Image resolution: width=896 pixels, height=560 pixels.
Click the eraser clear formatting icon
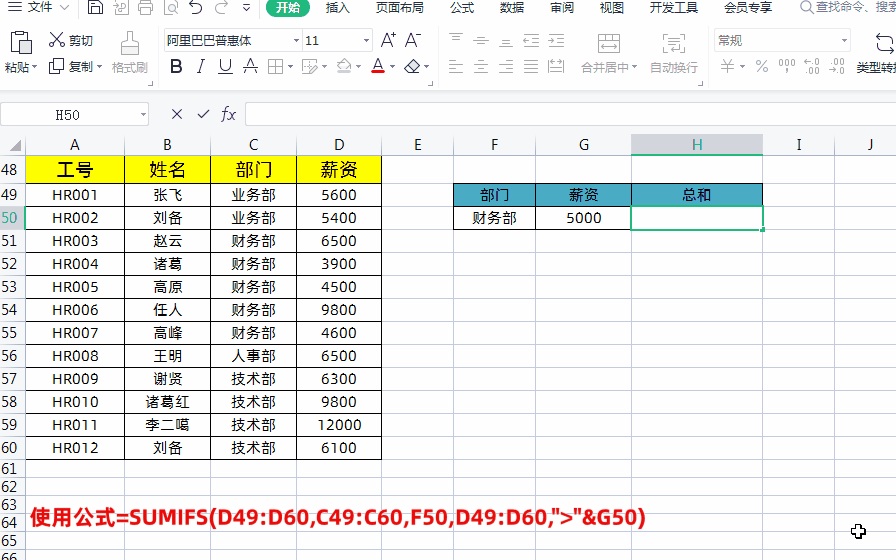pyautogui.click(x=412, y=67)
